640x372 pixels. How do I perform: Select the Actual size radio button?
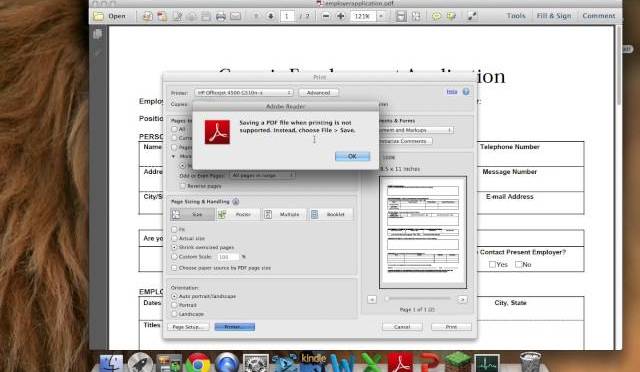point(174,238)
